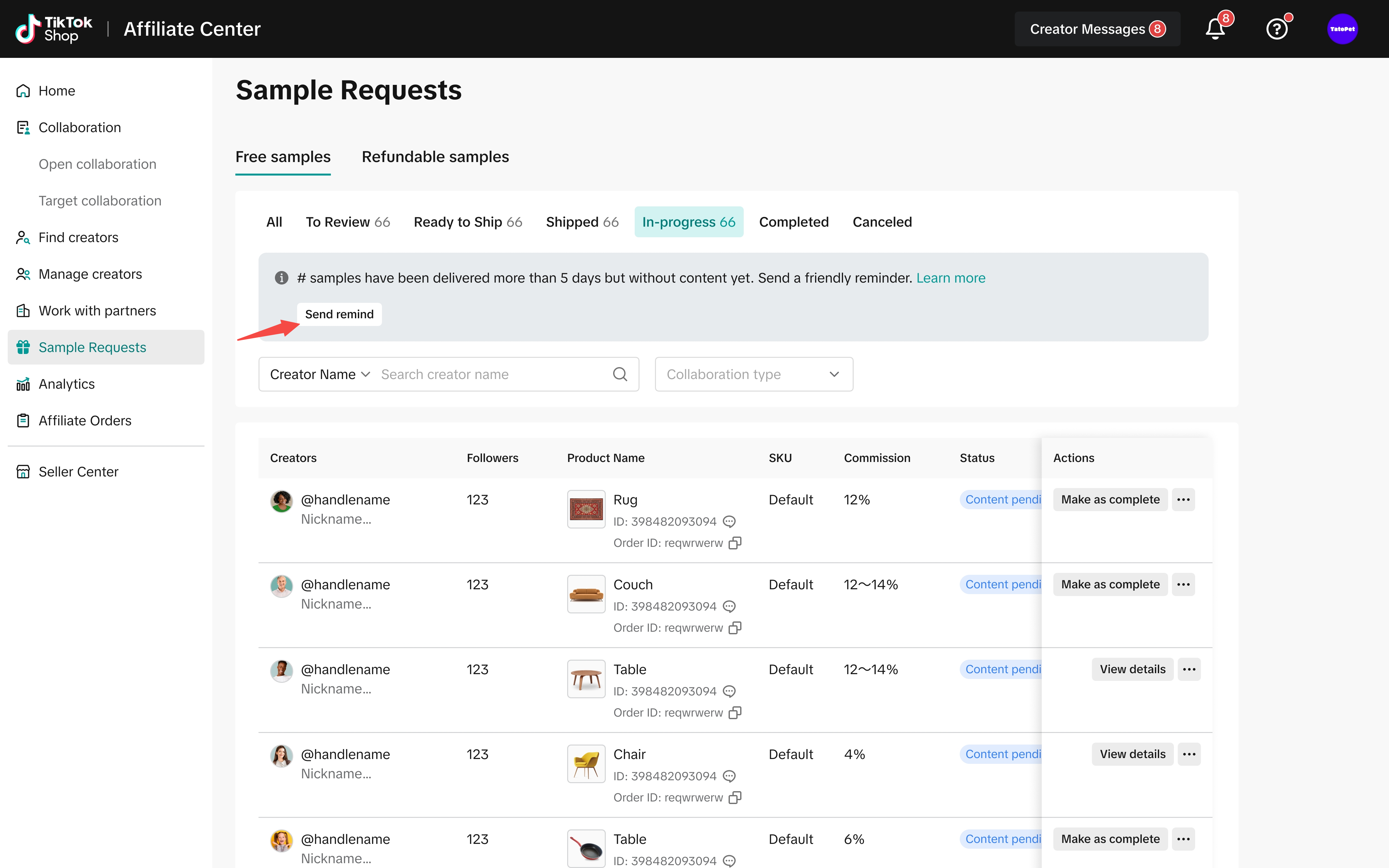This screenshot has width=1389, height=868.
Task: Click the info icon in reminder banner
Action: 281,278
